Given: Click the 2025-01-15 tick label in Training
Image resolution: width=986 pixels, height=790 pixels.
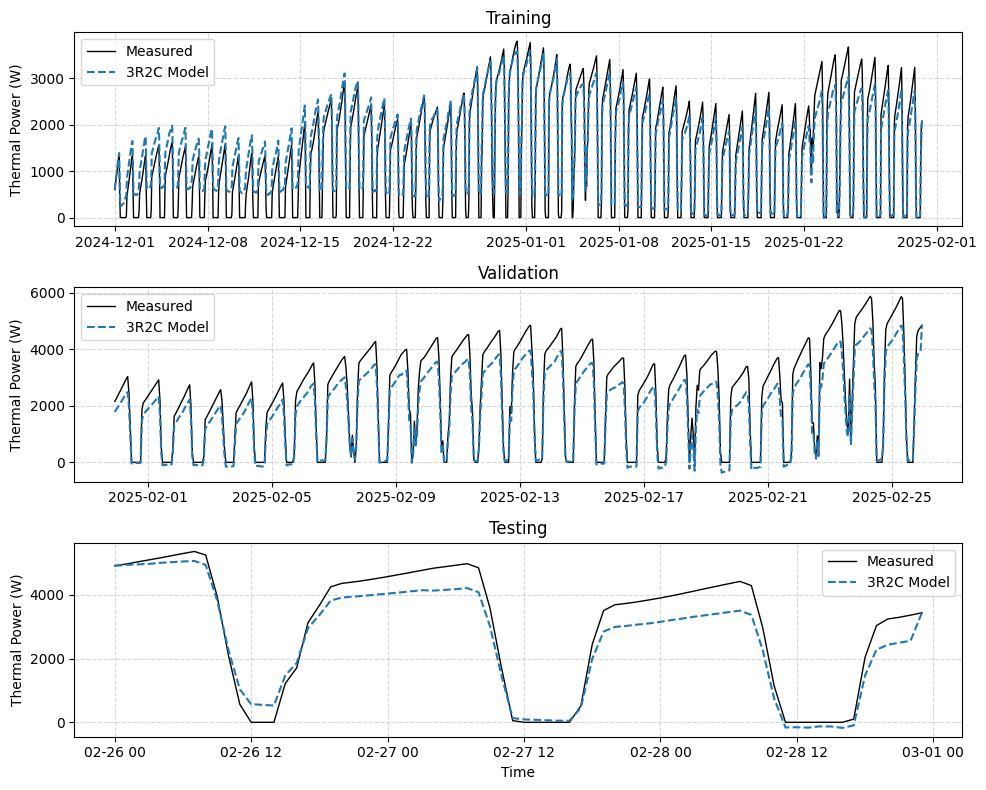Looking at the screenshot, I should point(712,241).
